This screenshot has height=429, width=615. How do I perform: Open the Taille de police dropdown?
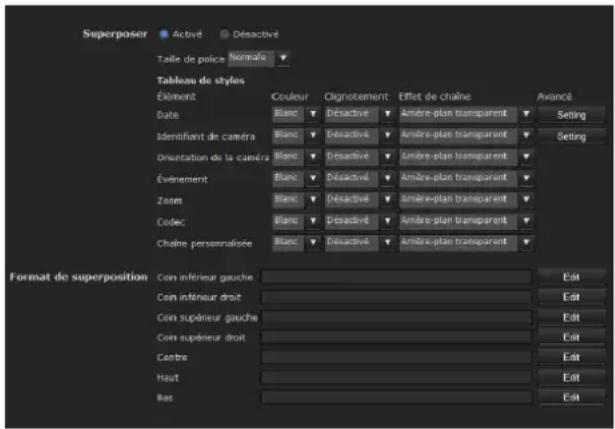[259, 58]
